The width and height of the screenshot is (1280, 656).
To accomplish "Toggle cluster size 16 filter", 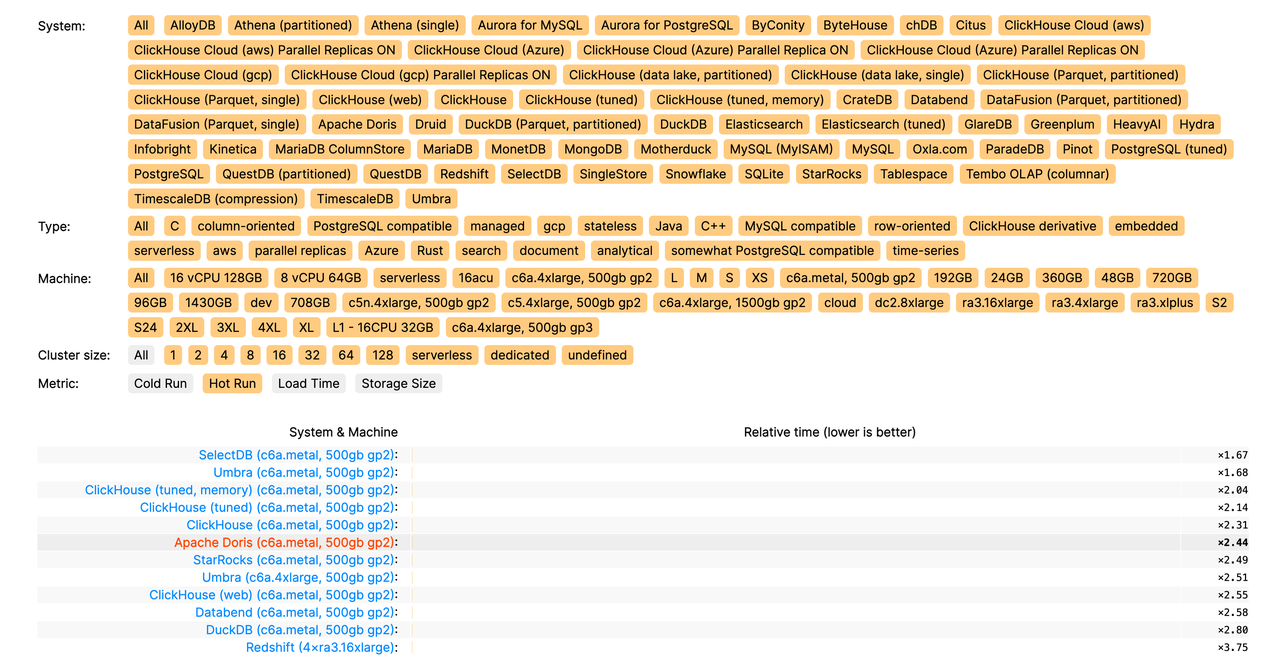I will coord(279,355).
